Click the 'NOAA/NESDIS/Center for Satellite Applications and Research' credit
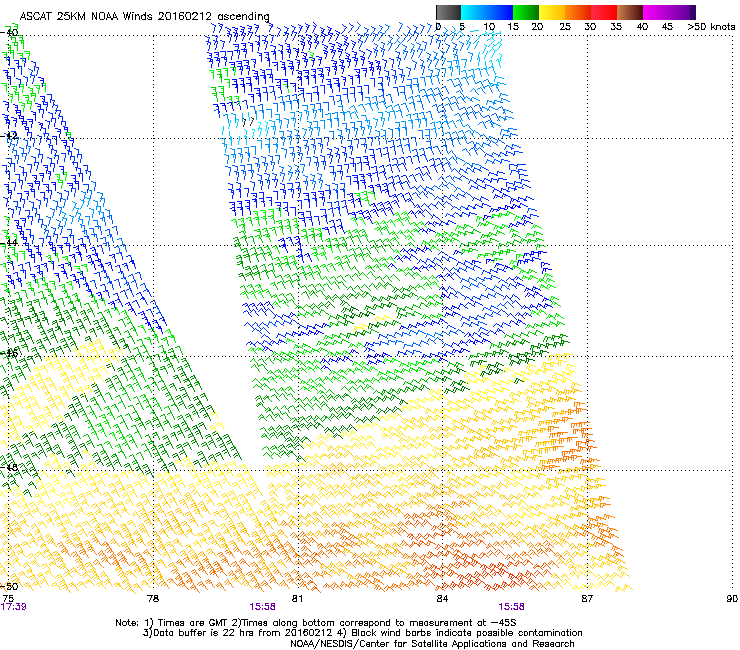740x650 pixels. coord(432,644)
